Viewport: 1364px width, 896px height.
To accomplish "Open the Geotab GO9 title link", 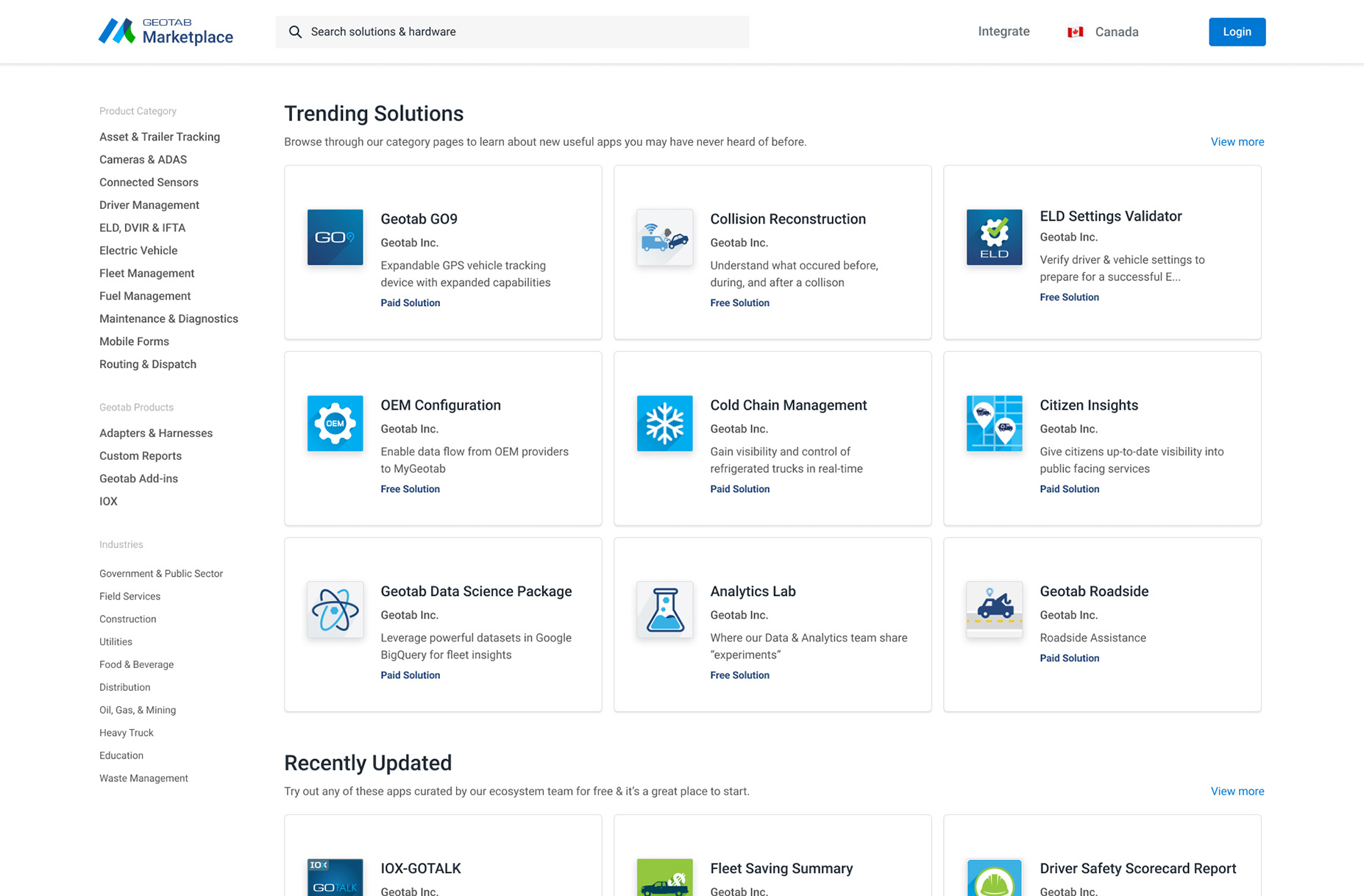I will tap(419, 219).
